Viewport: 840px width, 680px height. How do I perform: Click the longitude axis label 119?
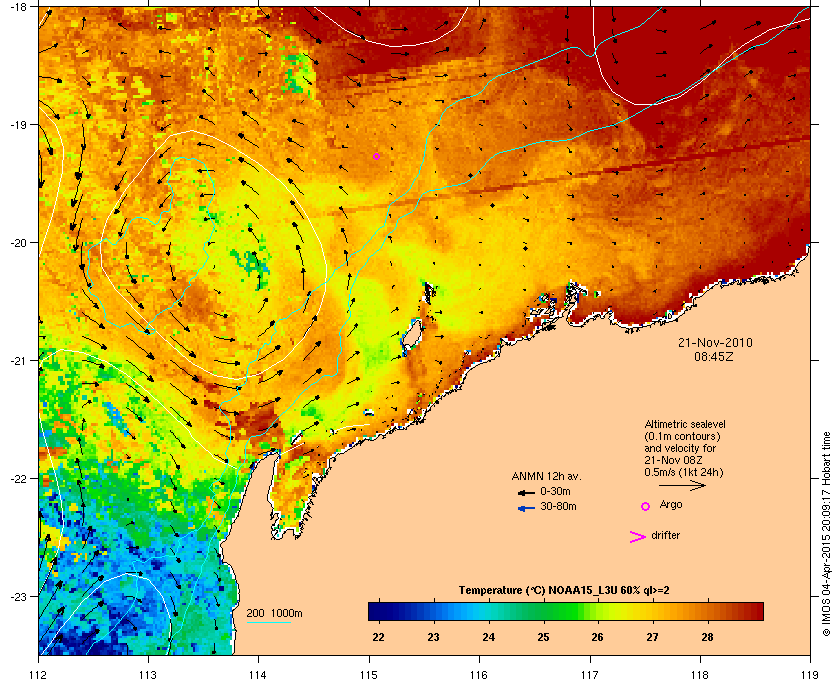[x=810, y=675]
